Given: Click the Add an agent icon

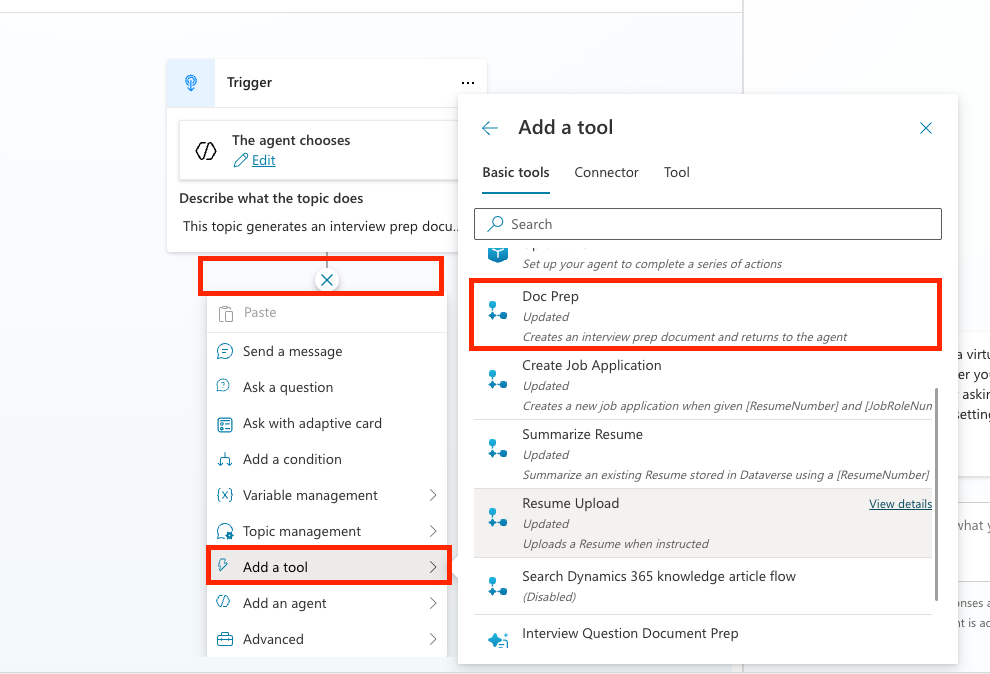Looking at the screenshot, I should (223, 601).
